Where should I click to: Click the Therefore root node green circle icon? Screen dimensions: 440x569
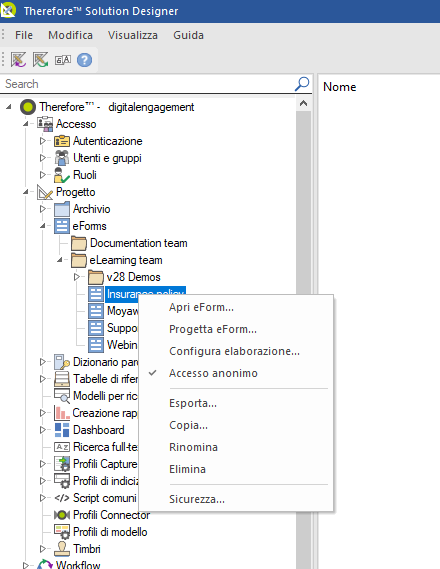point(28,107)
